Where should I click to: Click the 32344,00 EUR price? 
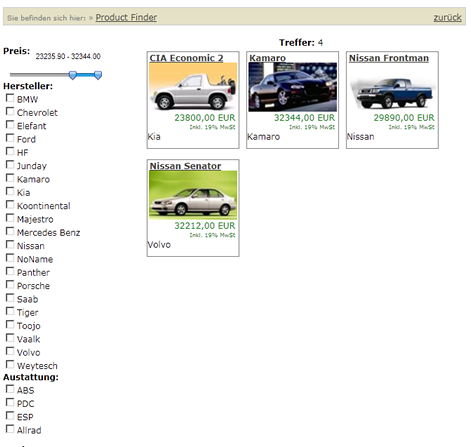coord(304,118)
